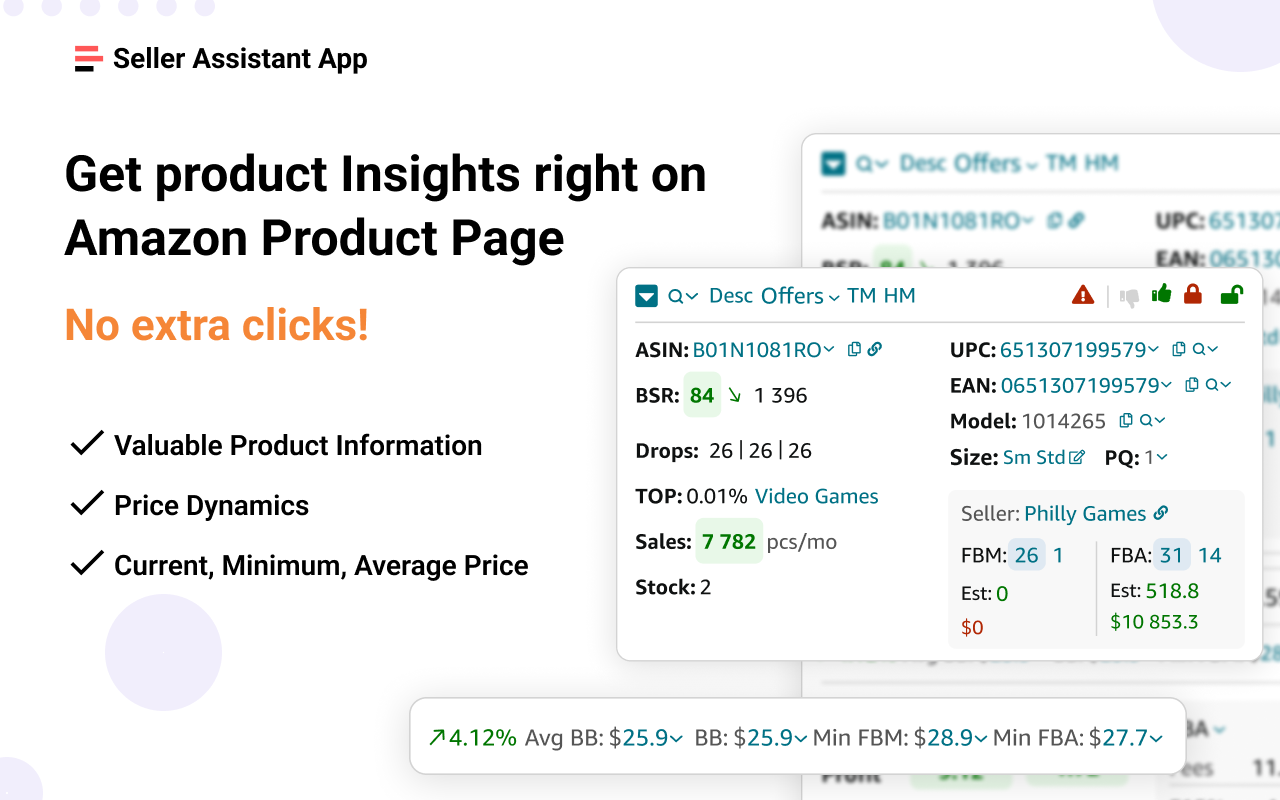Click the BSR drop trend arrow indicator

[735, 394]
